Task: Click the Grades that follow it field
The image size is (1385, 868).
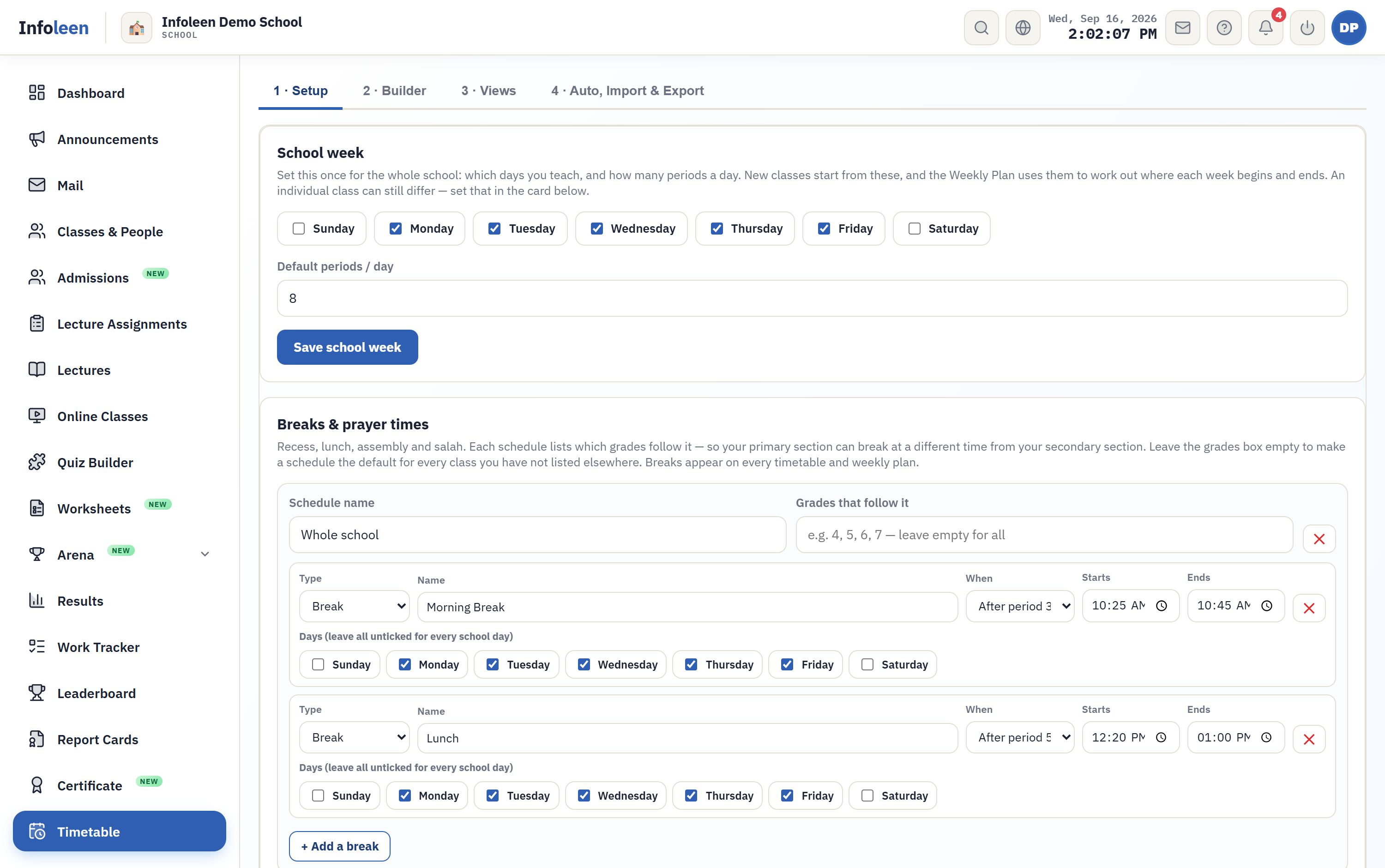Action: pos(1044,535)
